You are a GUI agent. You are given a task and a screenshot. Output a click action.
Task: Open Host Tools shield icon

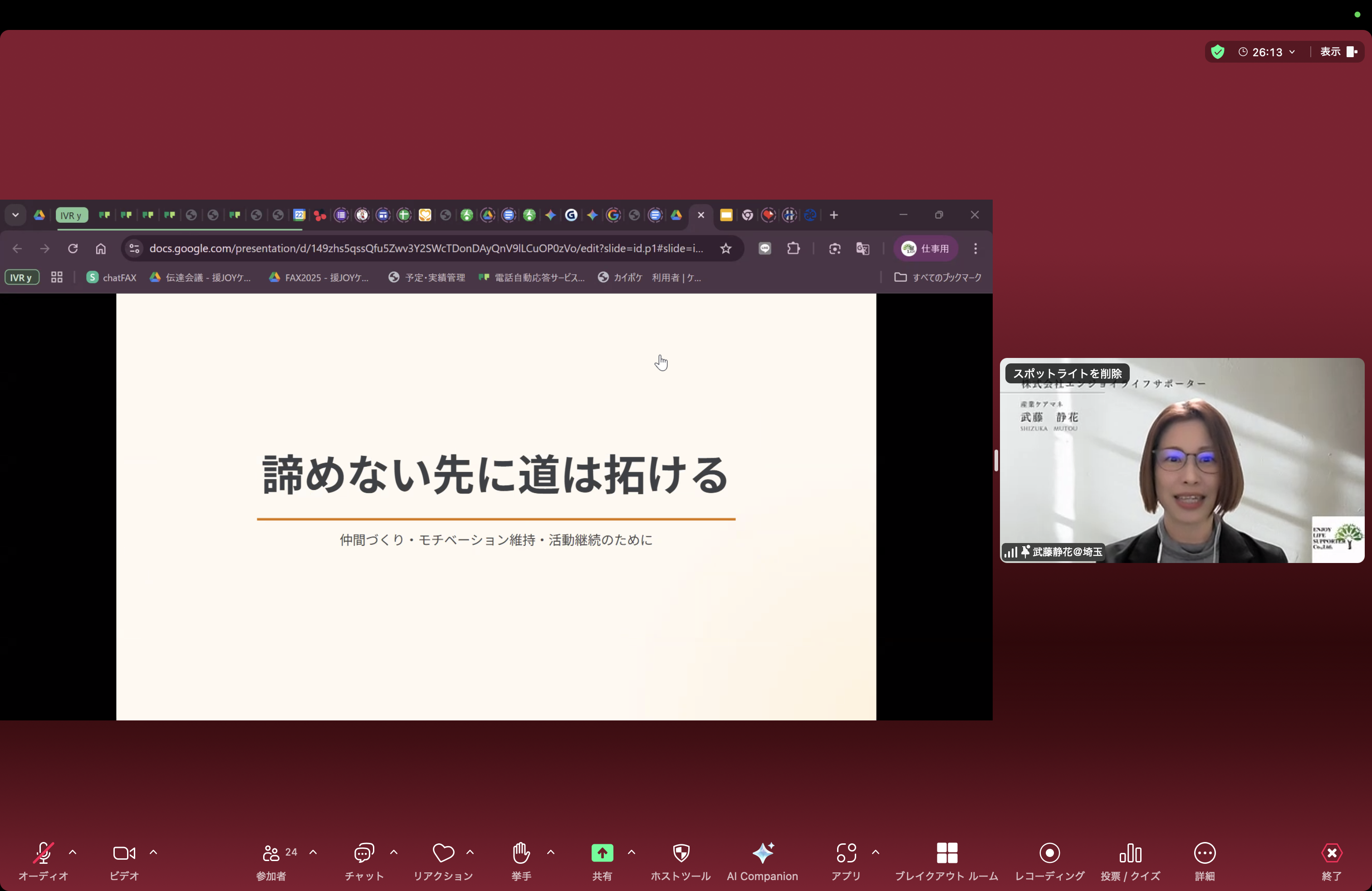click(681, 853)
